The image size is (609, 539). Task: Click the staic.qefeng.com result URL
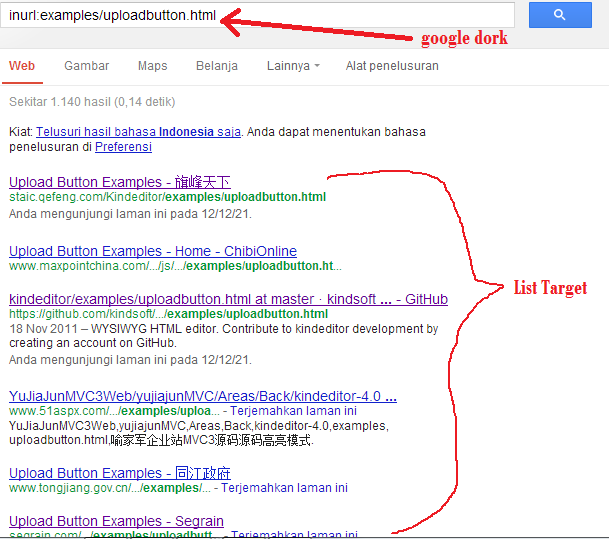(x=167, y=197)
